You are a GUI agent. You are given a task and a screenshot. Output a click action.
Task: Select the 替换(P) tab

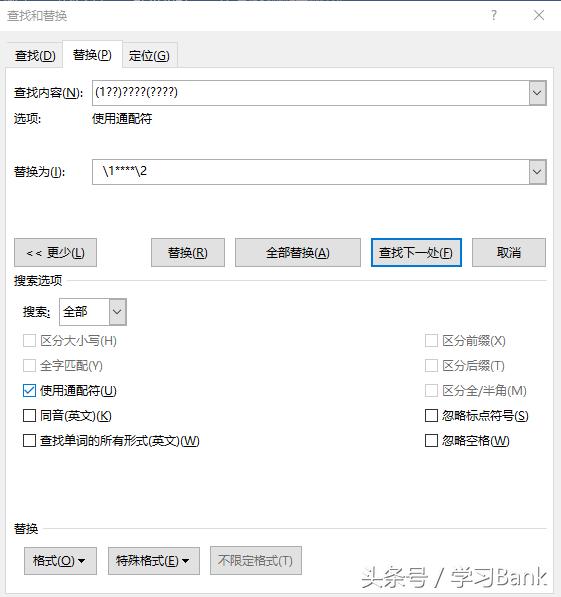tap(92, 55)
